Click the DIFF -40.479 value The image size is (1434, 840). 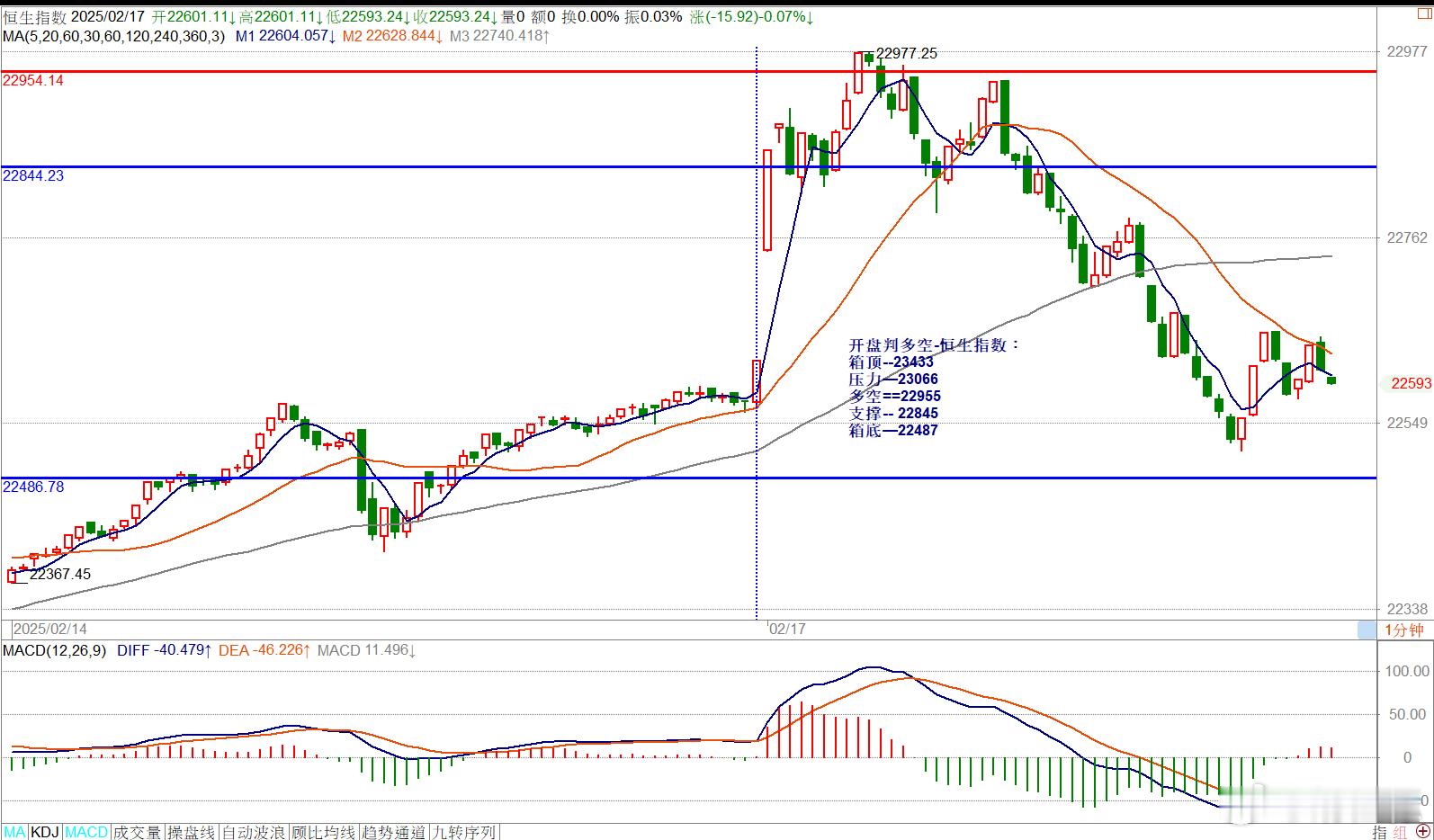[x=165, y=649]
